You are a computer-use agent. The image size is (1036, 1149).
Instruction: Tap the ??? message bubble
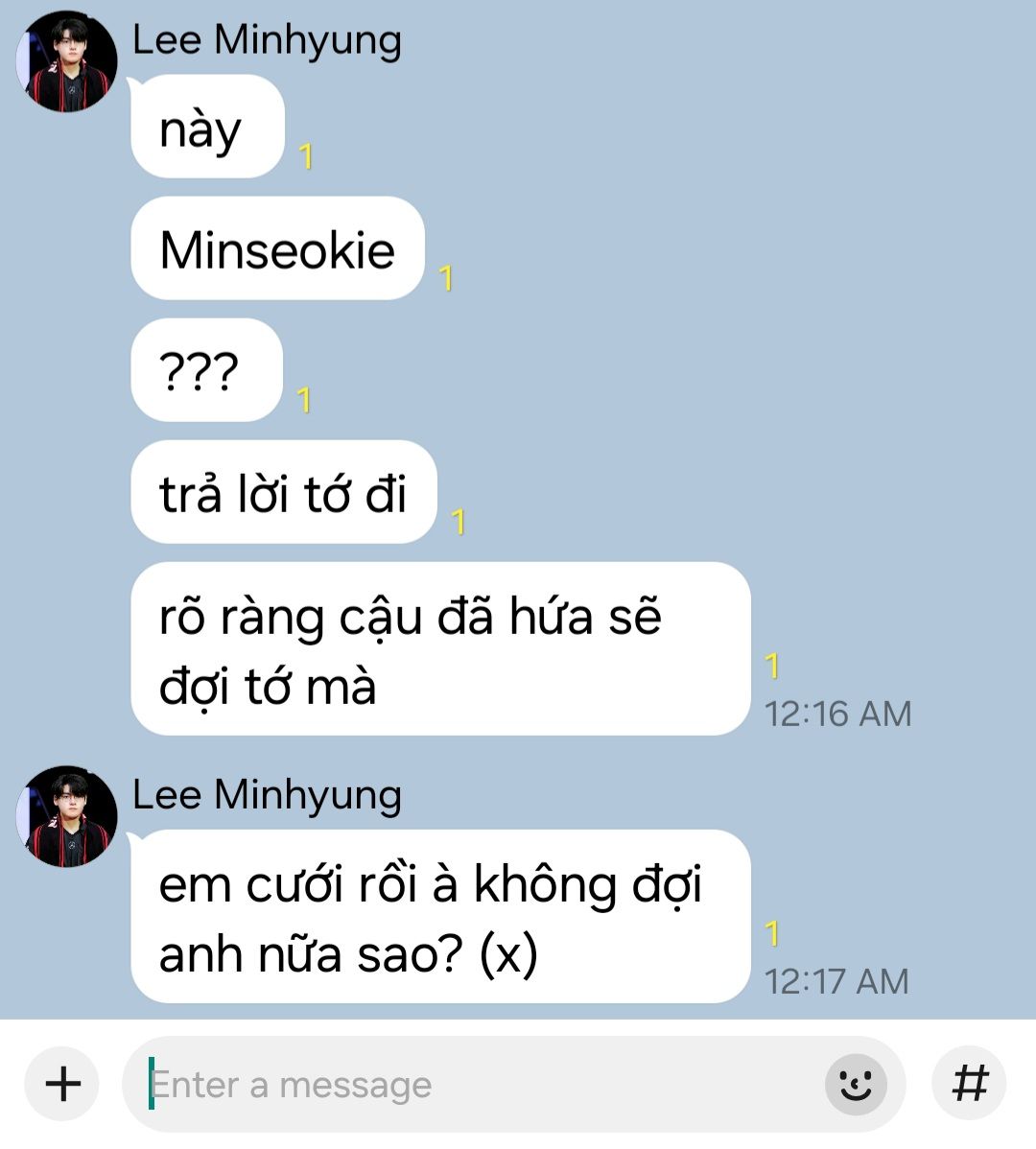click(x=206, y=370)
